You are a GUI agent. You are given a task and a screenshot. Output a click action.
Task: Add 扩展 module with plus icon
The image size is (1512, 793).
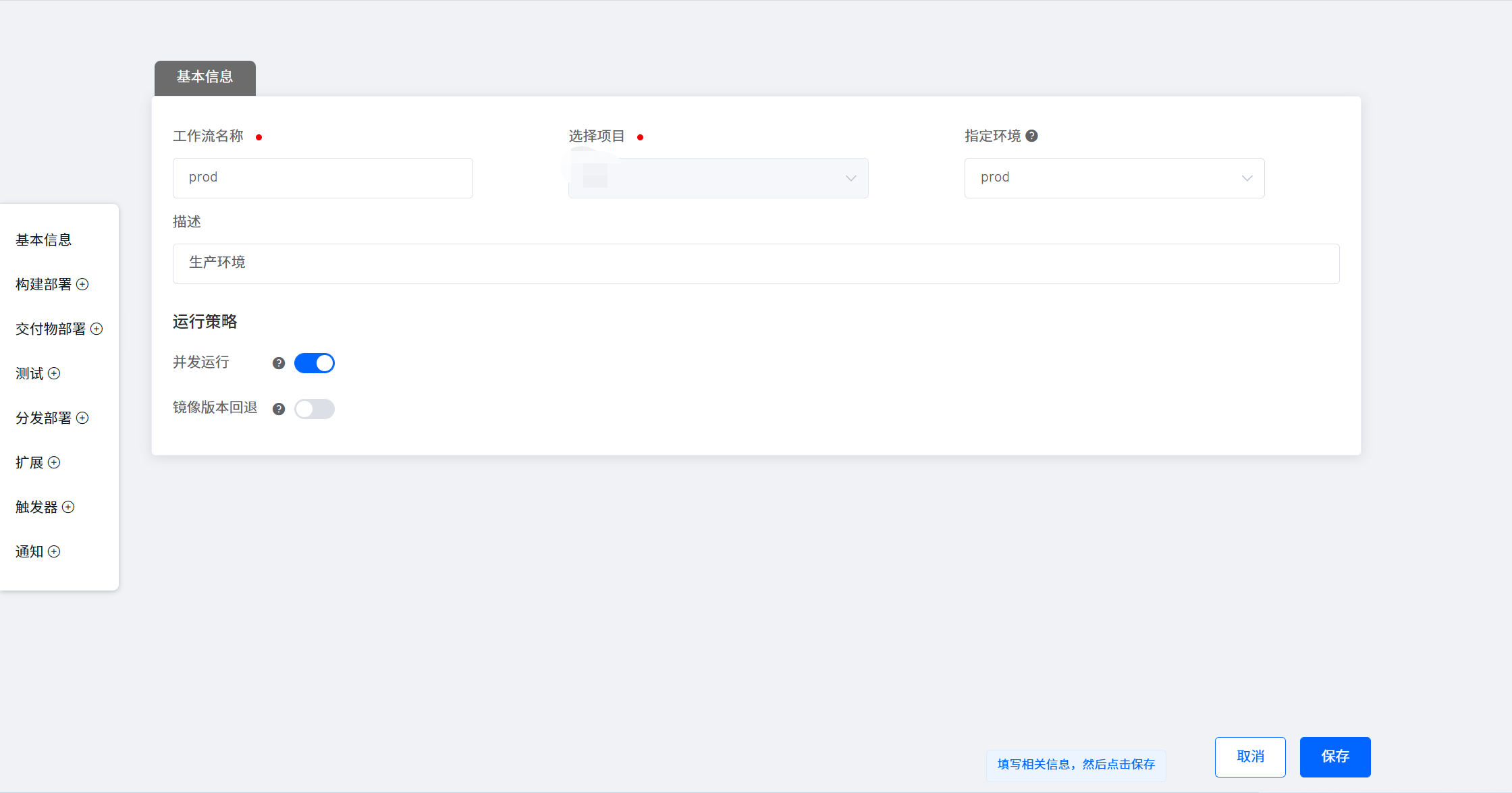(54, 462)
